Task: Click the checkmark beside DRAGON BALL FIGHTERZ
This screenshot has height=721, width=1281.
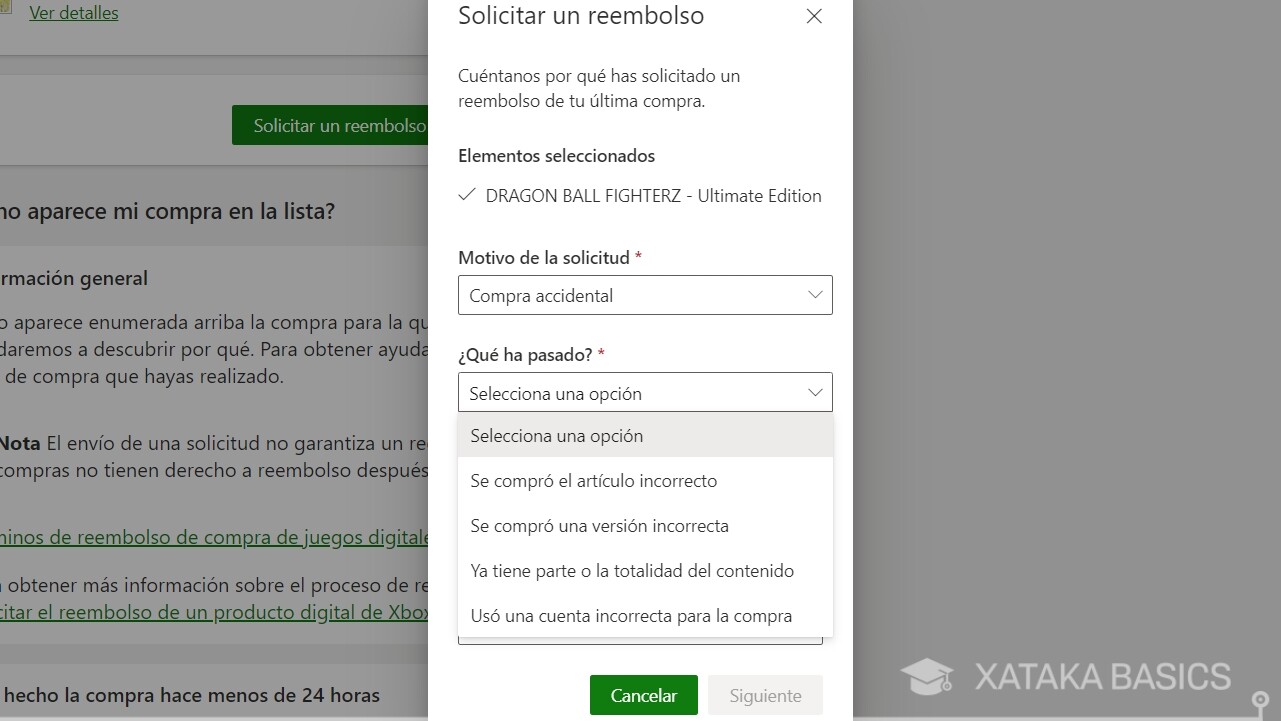Action: tap(466, 195)
